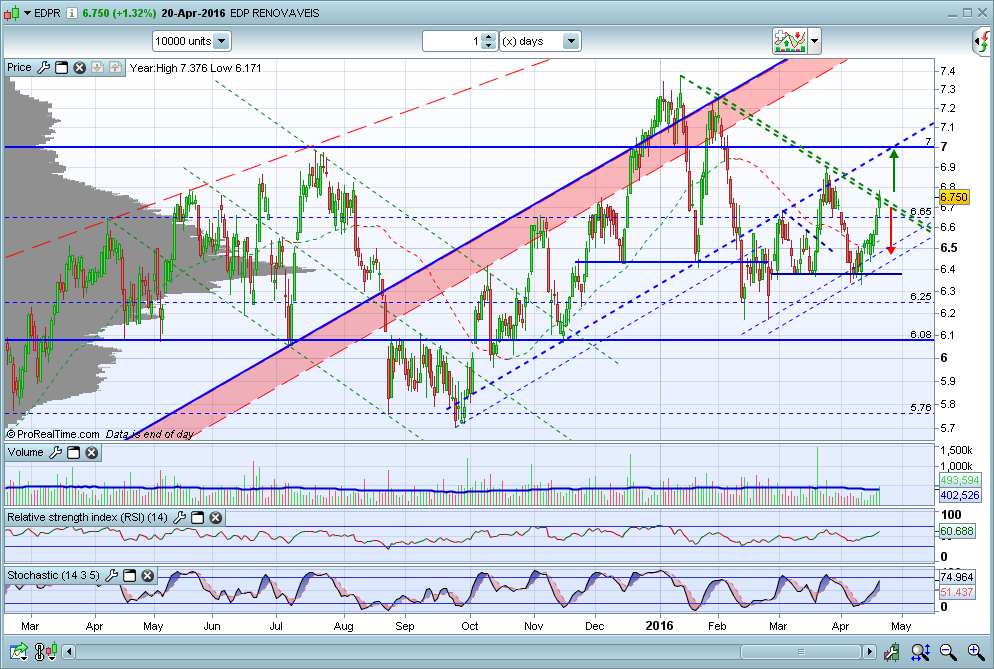Viewport: 994px width, 669px height.
Task: Click the horizontal time scrollbar thumb
Action: (801, 652)
